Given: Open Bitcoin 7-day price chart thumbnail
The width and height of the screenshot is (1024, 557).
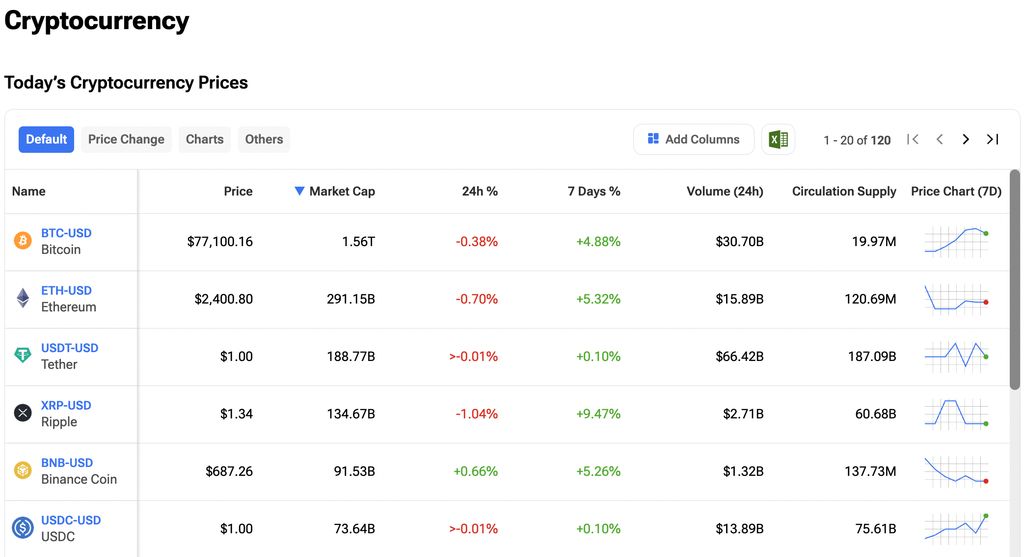Looking at the screenshot, I should coord(956,241).
